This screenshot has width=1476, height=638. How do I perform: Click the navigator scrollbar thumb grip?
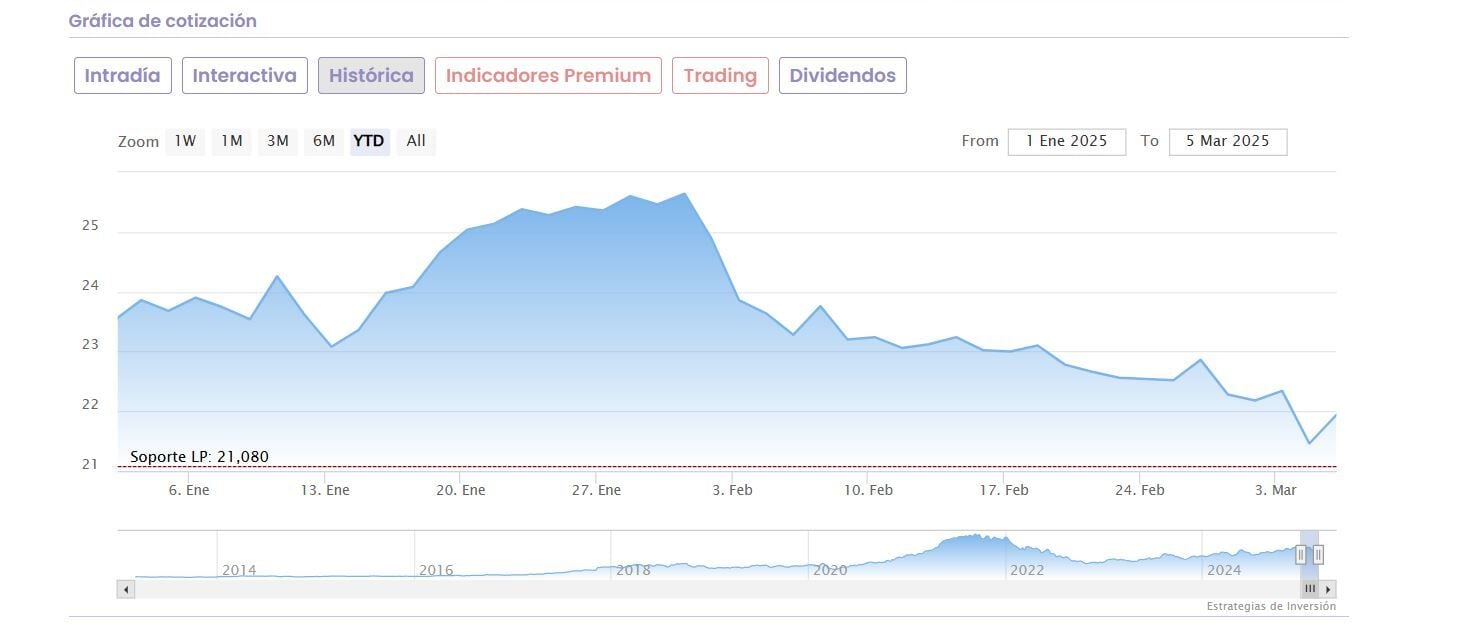coord(1310,589)
